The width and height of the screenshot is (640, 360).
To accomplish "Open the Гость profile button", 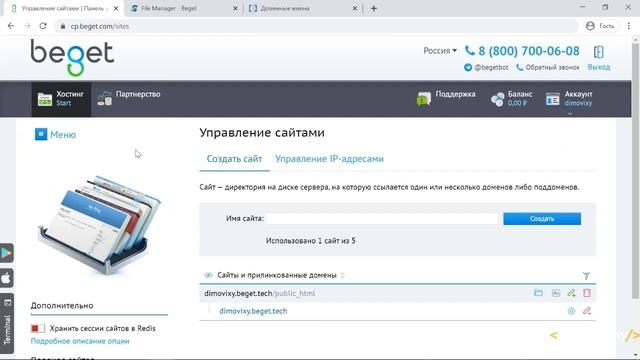I will (x=600, y=26).
